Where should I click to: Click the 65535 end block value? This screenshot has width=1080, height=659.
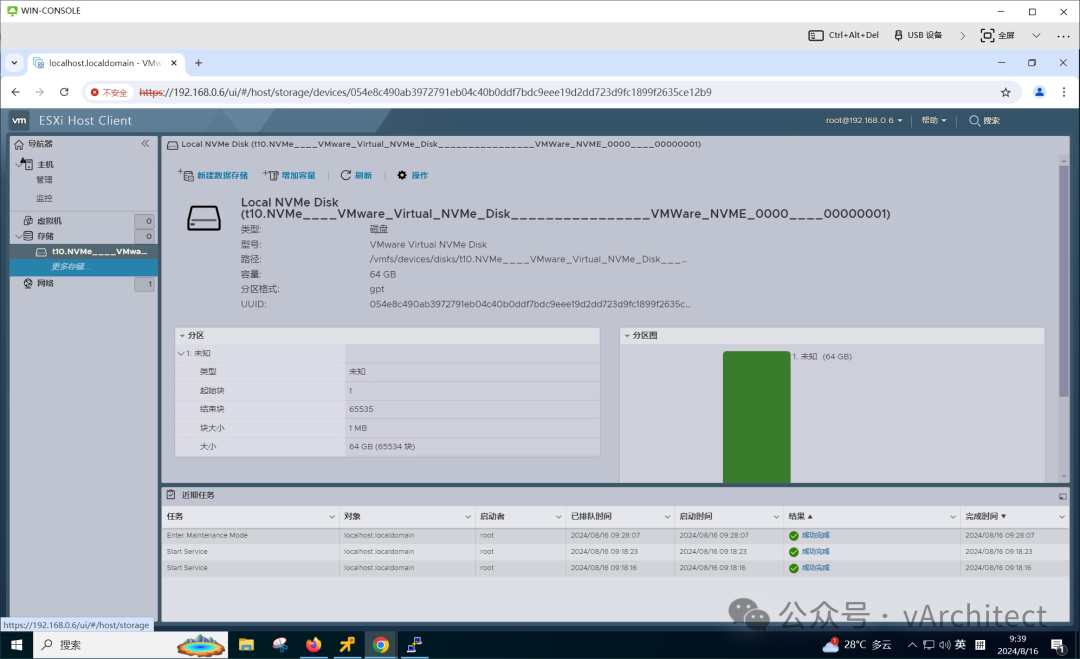(x=361, y=409)
